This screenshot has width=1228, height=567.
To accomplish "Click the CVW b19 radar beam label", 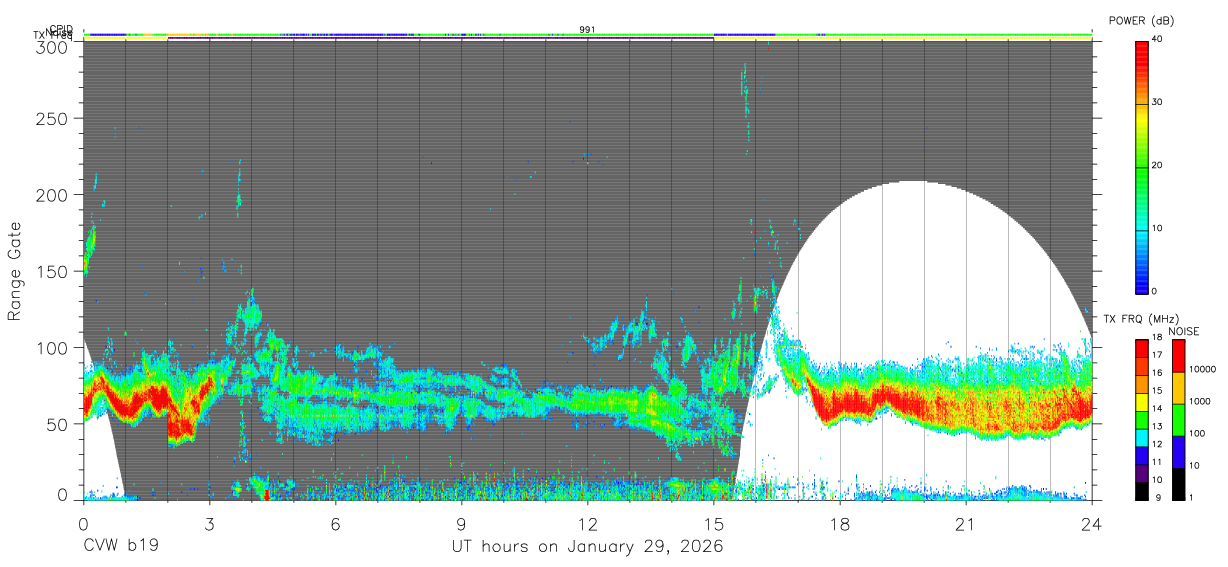I will pos(120,547).
